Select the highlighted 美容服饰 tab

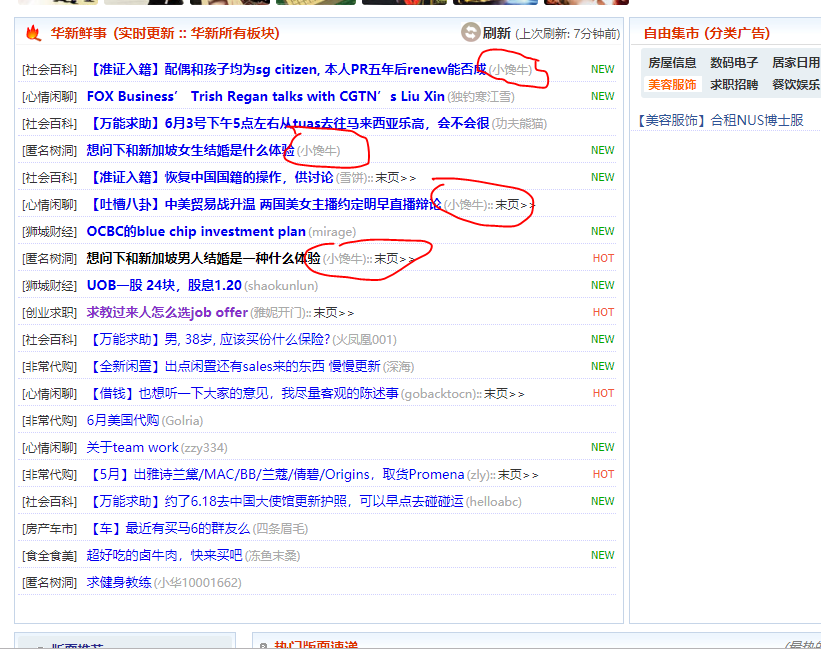(672, 84)
